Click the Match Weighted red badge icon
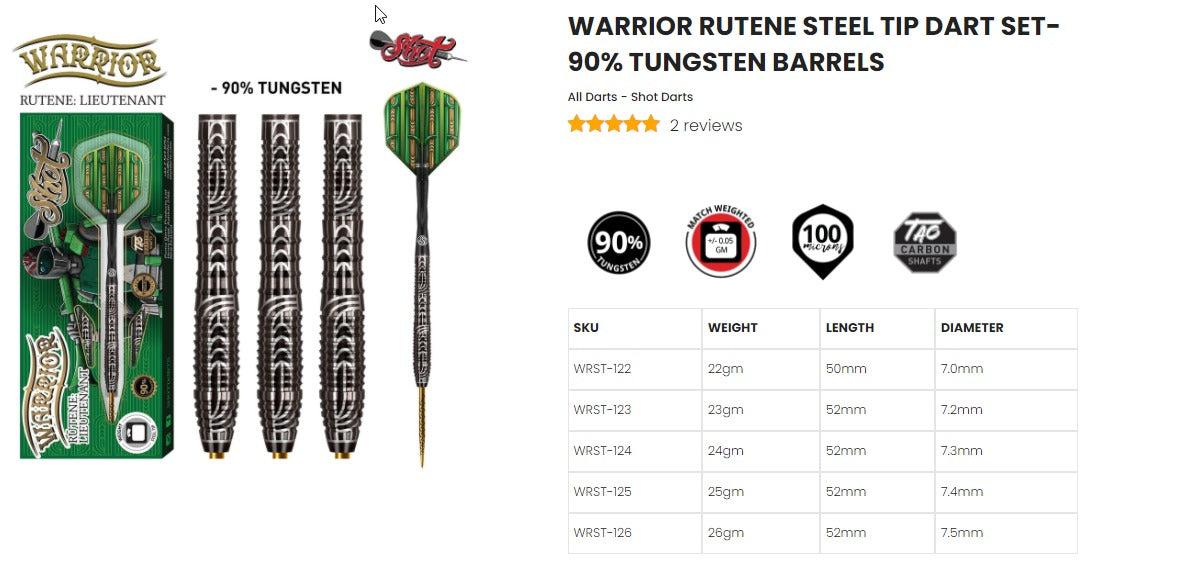This screenshot has height=566, width=1191. (x=721, y=243)
